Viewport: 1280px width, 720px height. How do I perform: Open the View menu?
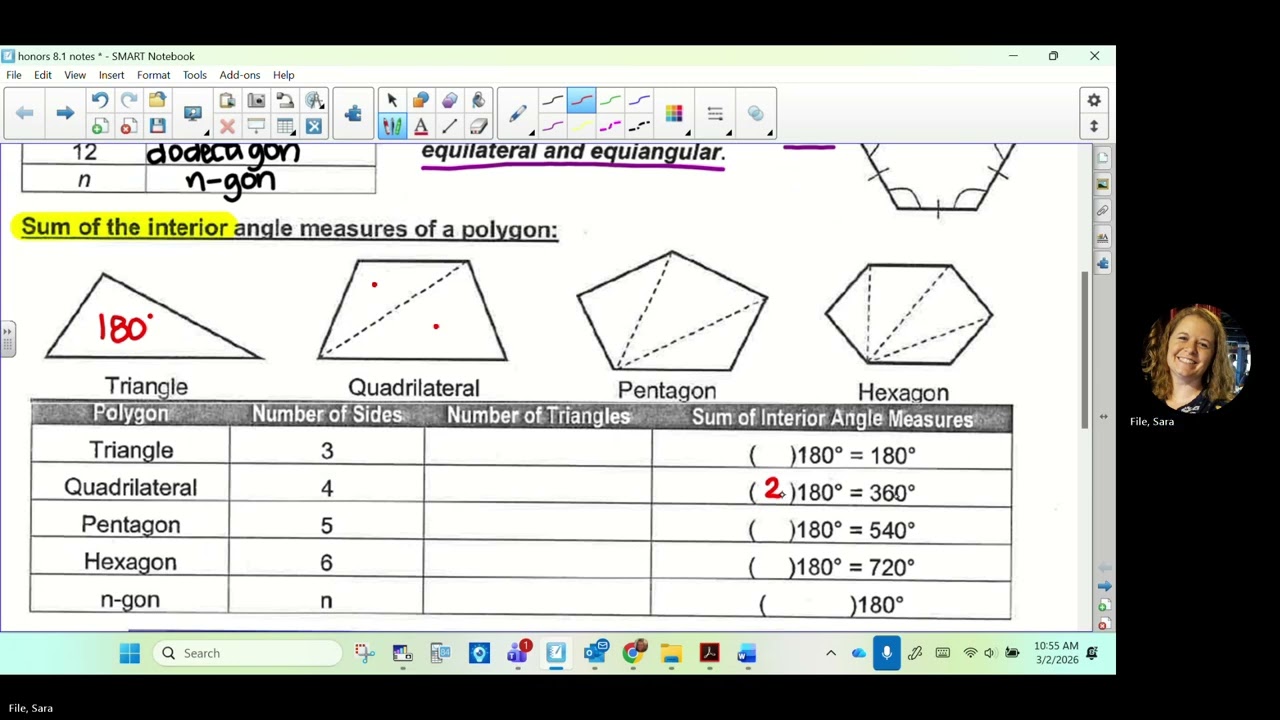pos(75,75)
